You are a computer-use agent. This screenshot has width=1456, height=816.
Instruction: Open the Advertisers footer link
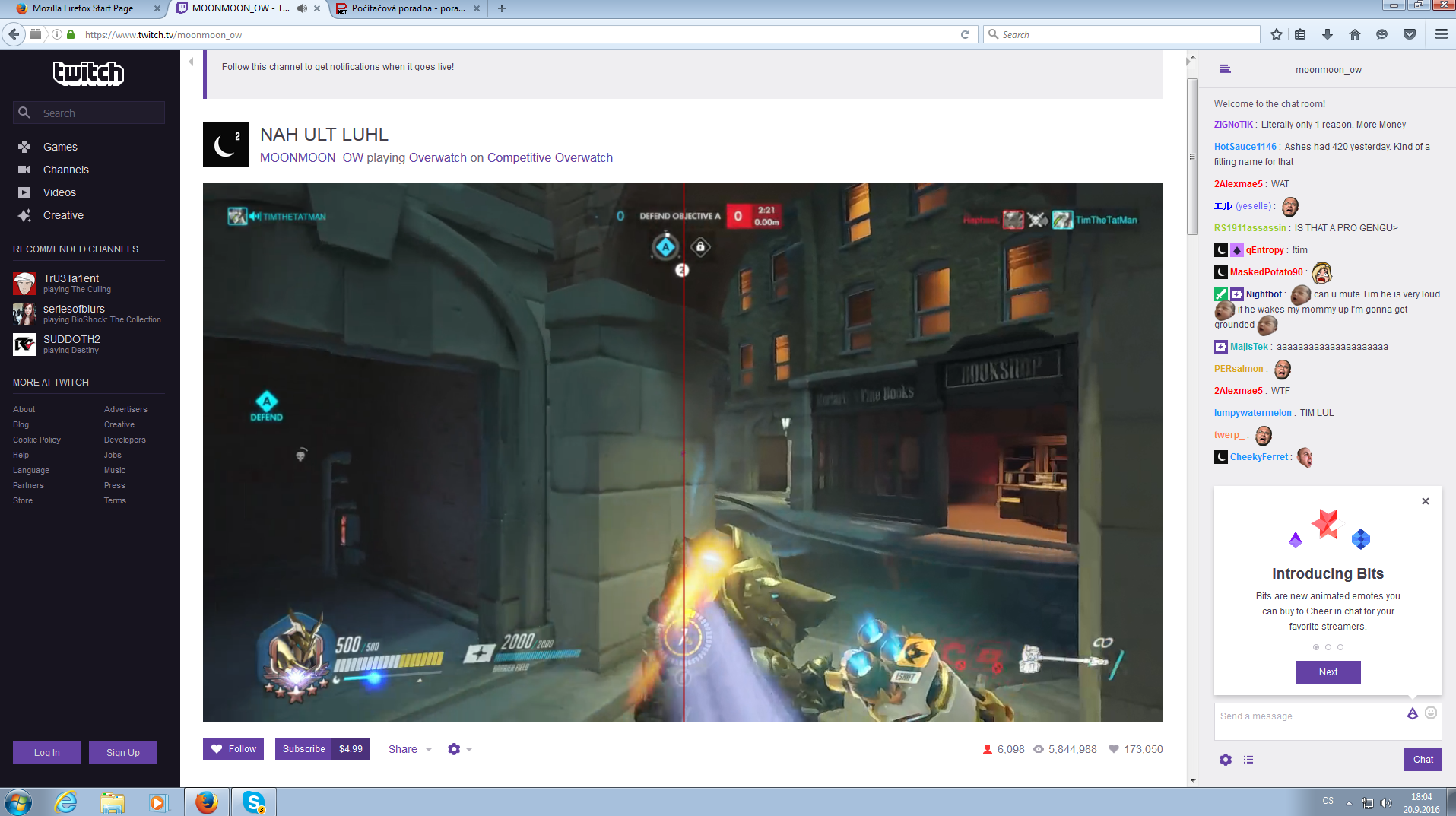[x=125, y=409]
